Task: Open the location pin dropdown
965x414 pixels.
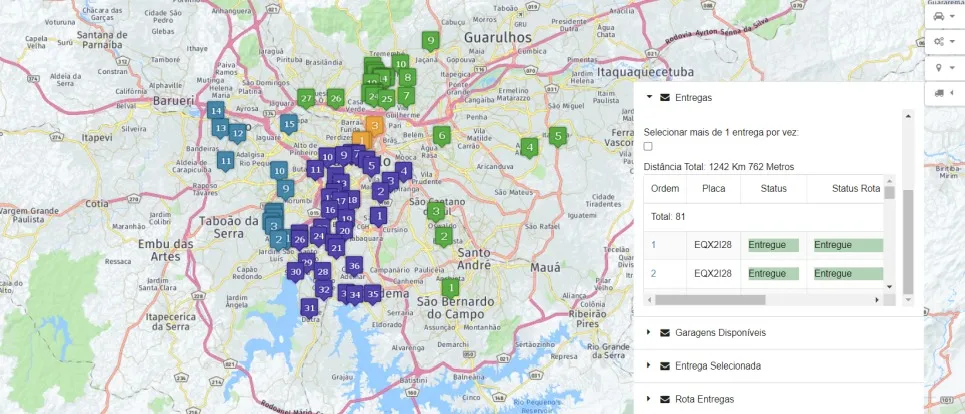Action: [943, 67]
